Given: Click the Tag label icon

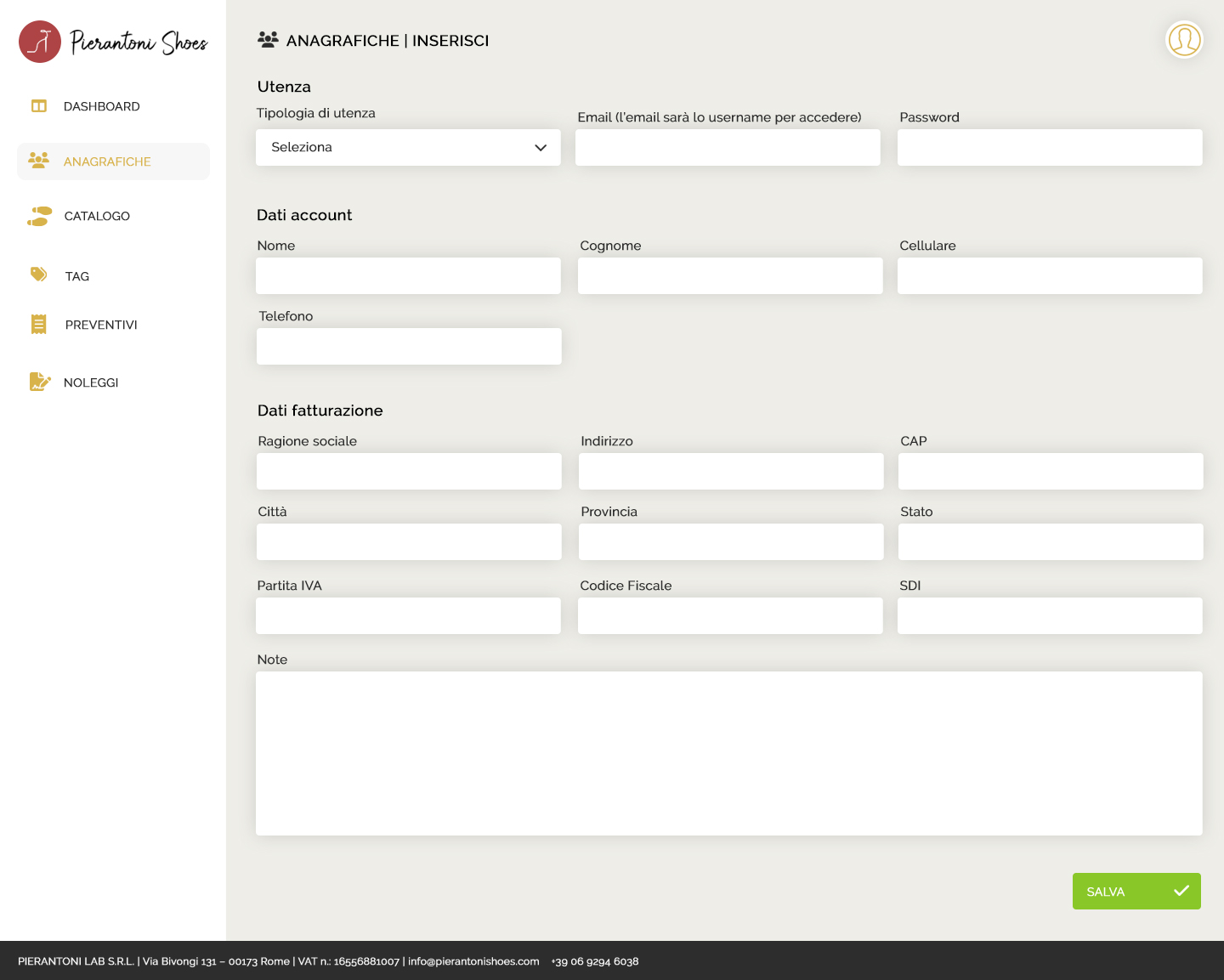Looking at the screenshot, I should point(39,275).
